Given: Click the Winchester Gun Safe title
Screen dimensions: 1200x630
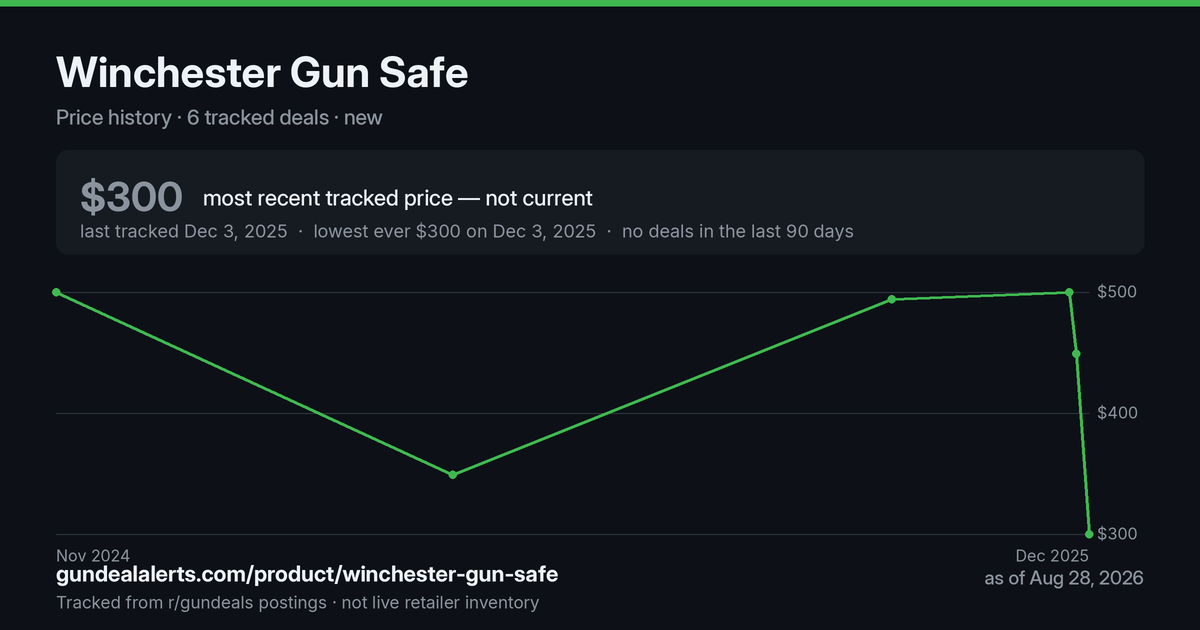Looking at the screenshot, I should click(262, 73).
